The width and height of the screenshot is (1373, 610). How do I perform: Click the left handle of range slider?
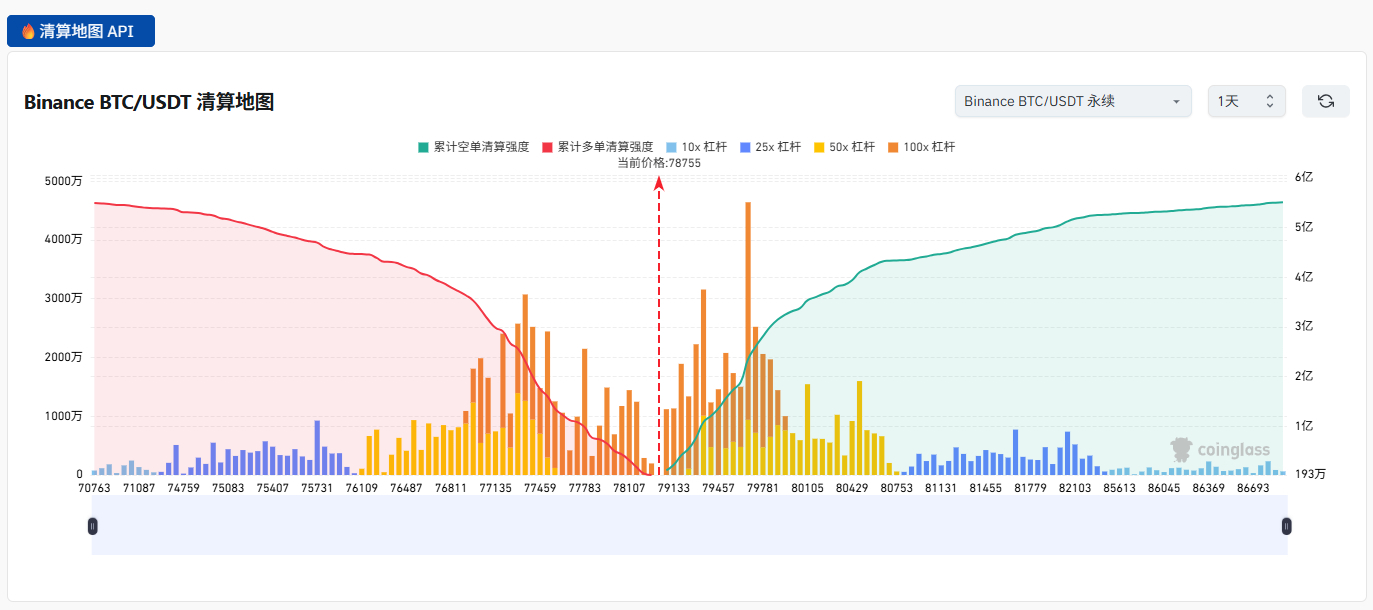pyautogui.click(x=93, y=526)
